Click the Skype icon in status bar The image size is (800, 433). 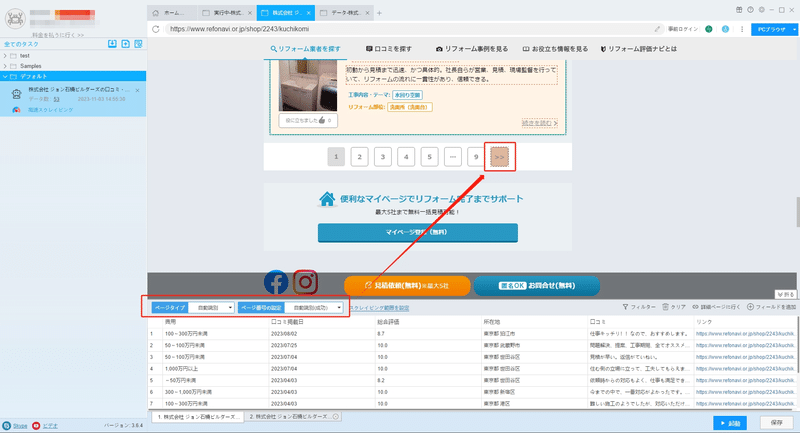tap(7, 426)
